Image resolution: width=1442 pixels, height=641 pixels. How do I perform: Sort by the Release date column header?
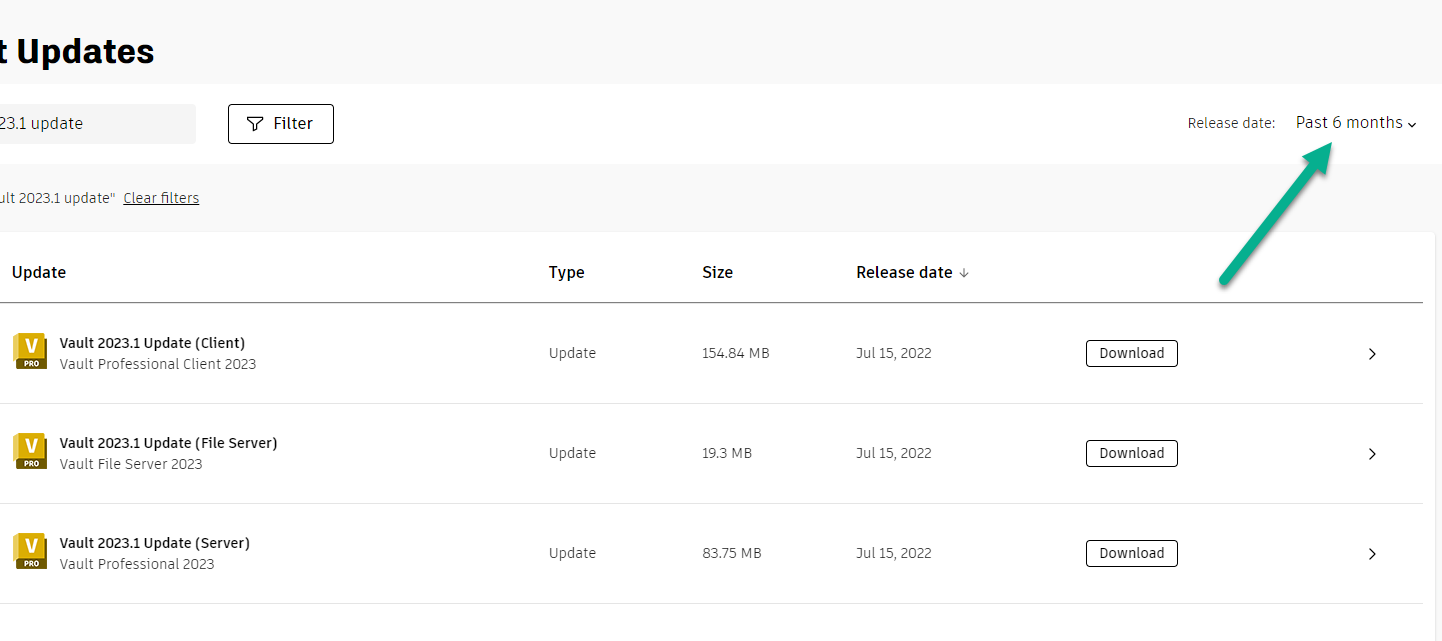coord(904,273)
